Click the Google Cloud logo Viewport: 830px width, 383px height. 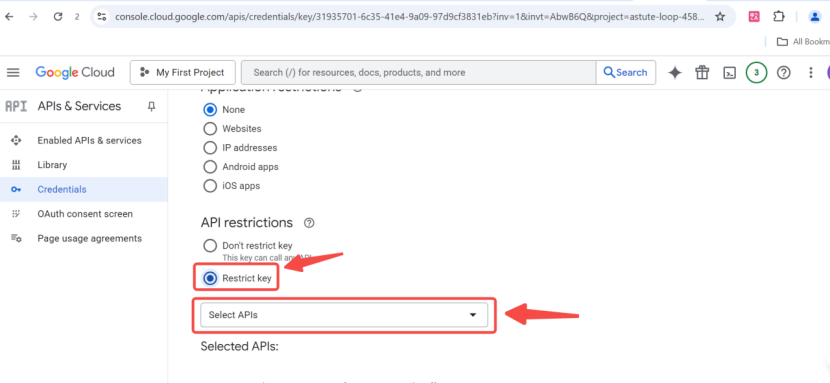click(x=75, y=72)
